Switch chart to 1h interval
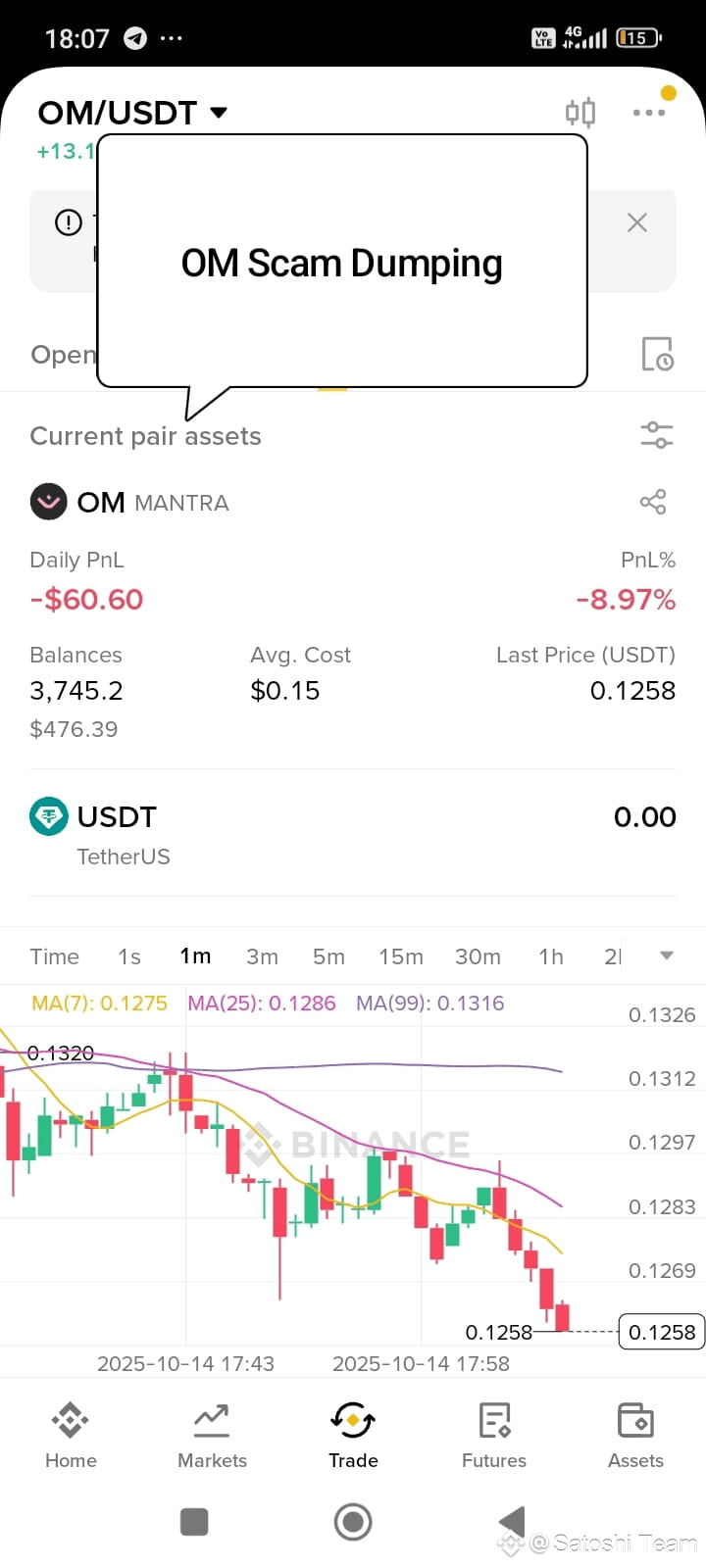 point(551,956)
